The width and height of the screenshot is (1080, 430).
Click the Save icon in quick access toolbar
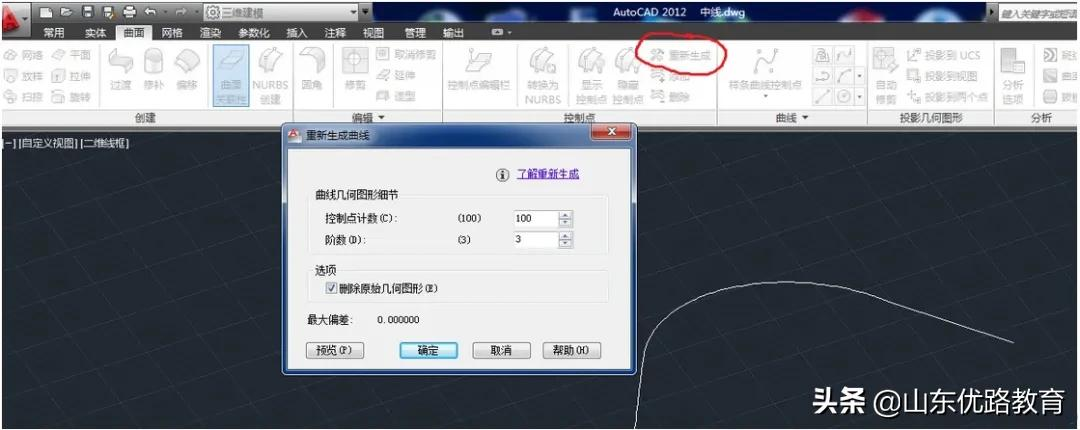click(x=87, y=12)
